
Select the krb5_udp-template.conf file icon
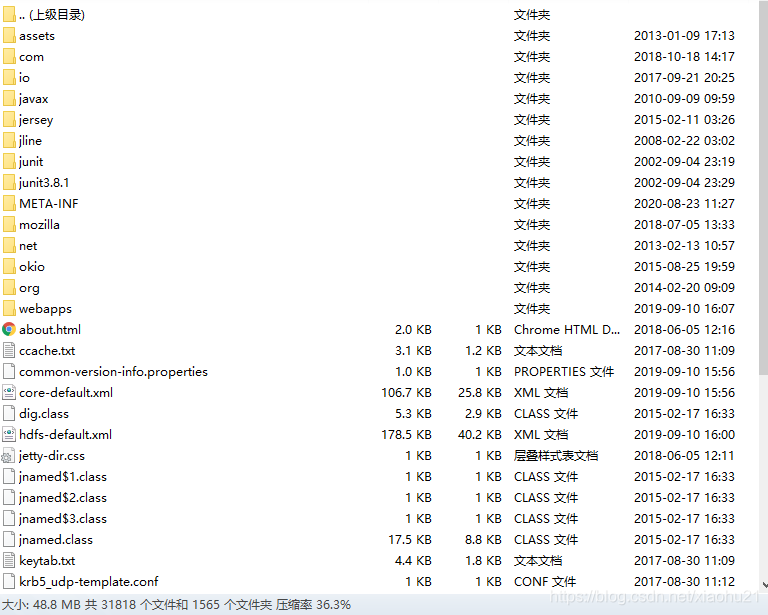pos(9,582)
